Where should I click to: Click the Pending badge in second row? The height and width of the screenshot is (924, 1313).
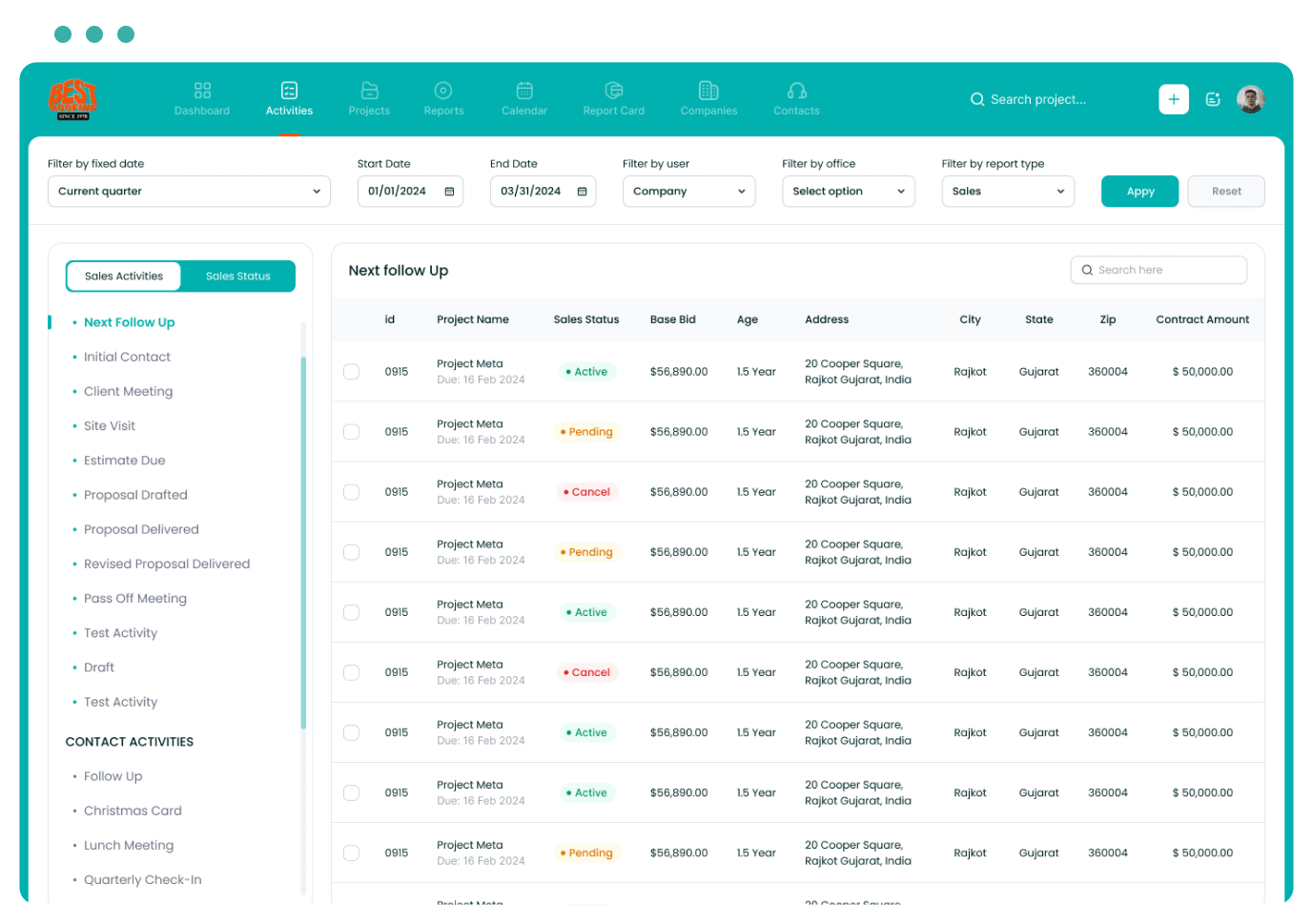pyautogui.click(x=586, y=432)
